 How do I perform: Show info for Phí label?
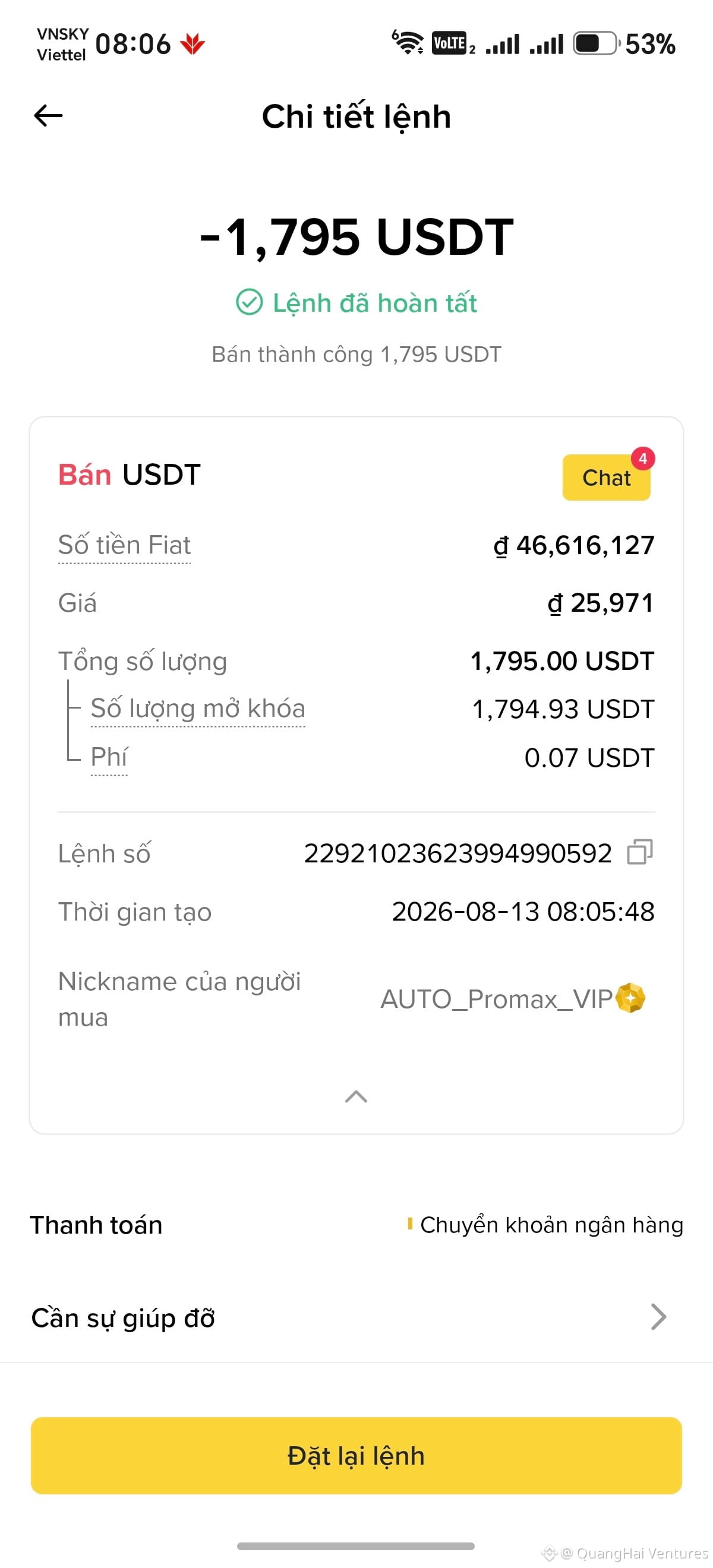tap(109, 757)
